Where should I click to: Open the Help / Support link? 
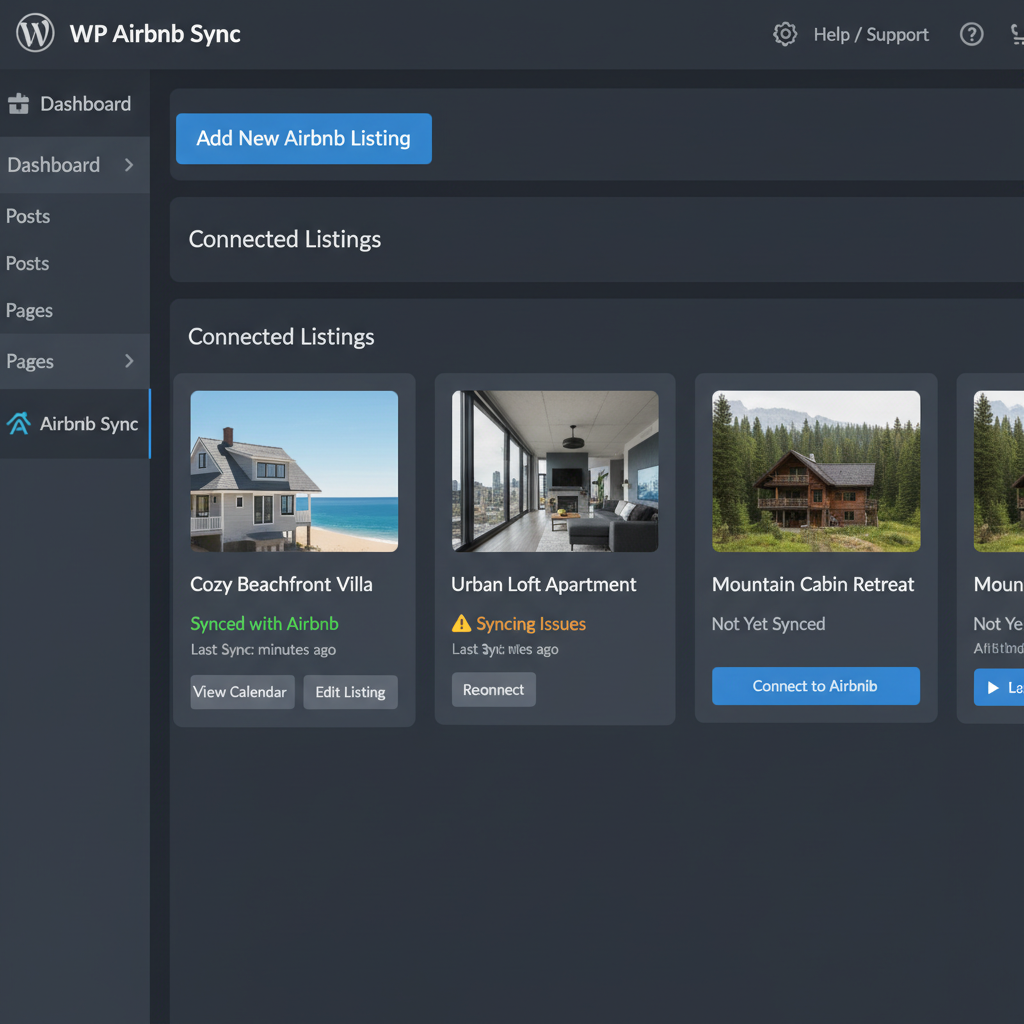pyautogui.click(x=871, y=35)
